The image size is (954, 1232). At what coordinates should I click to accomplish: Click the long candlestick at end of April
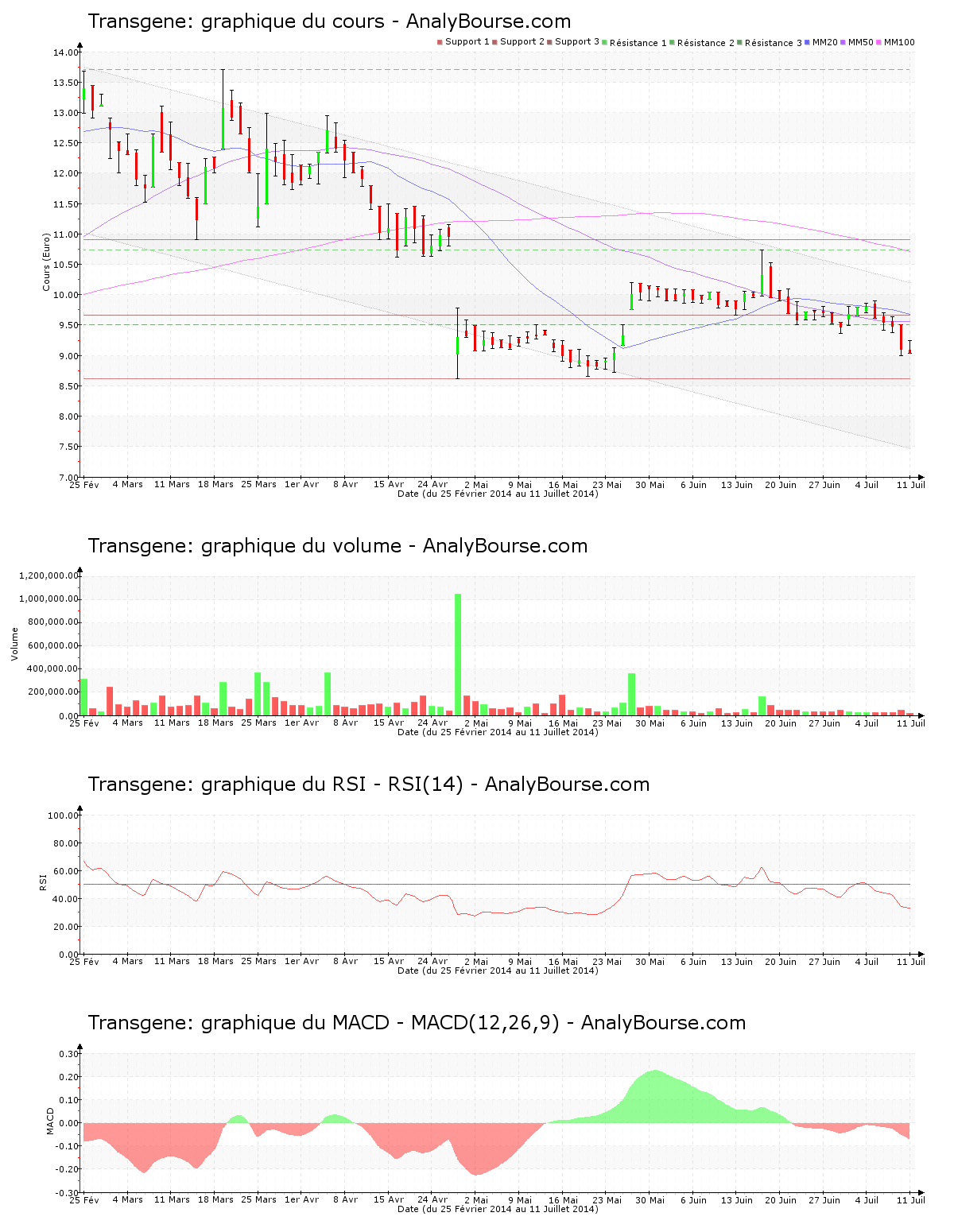click(458, 343)
